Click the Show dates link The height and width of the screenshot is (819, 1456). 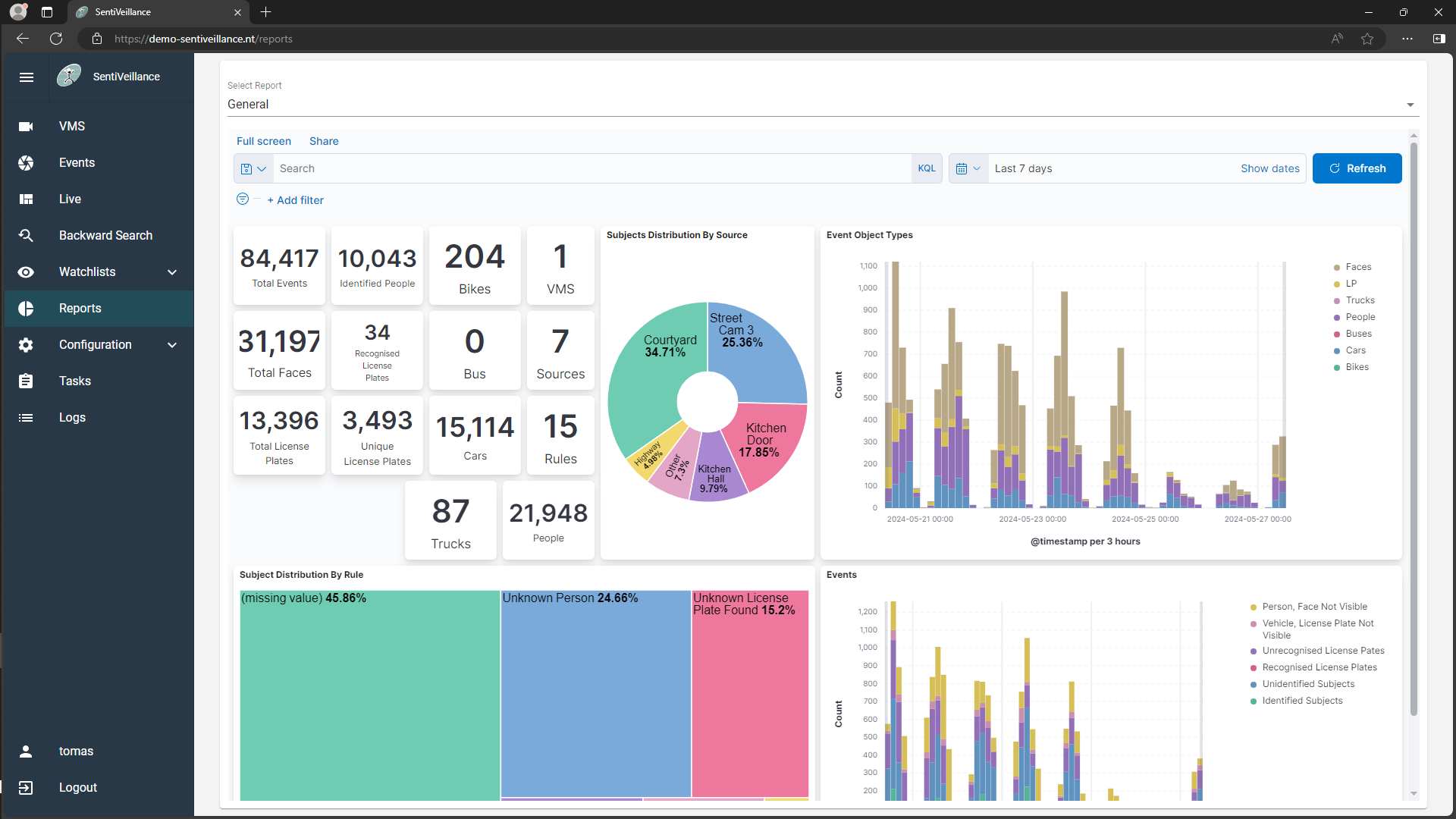1270,168
